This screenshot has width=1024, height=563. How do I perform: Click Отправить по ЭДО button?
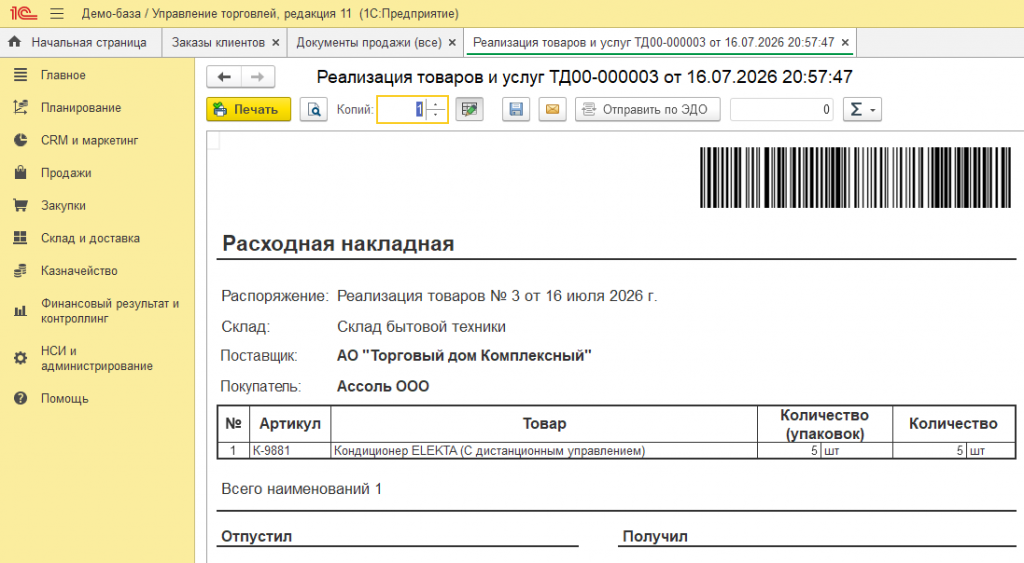(648, 110)
